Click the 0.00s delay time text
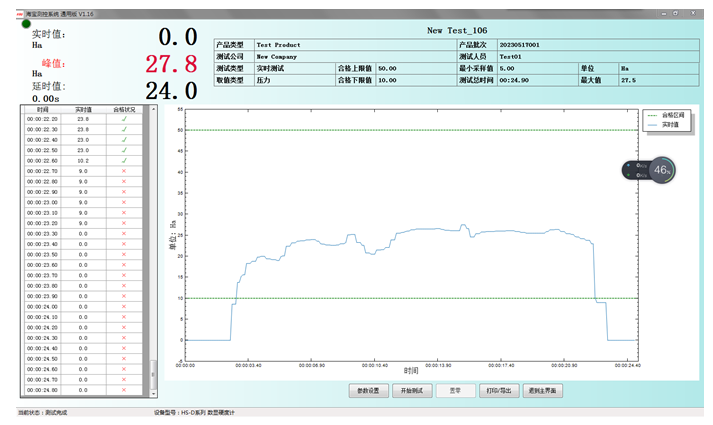Image resolution: width=713 pixels, height=425 pixels. tap(45, 99)
